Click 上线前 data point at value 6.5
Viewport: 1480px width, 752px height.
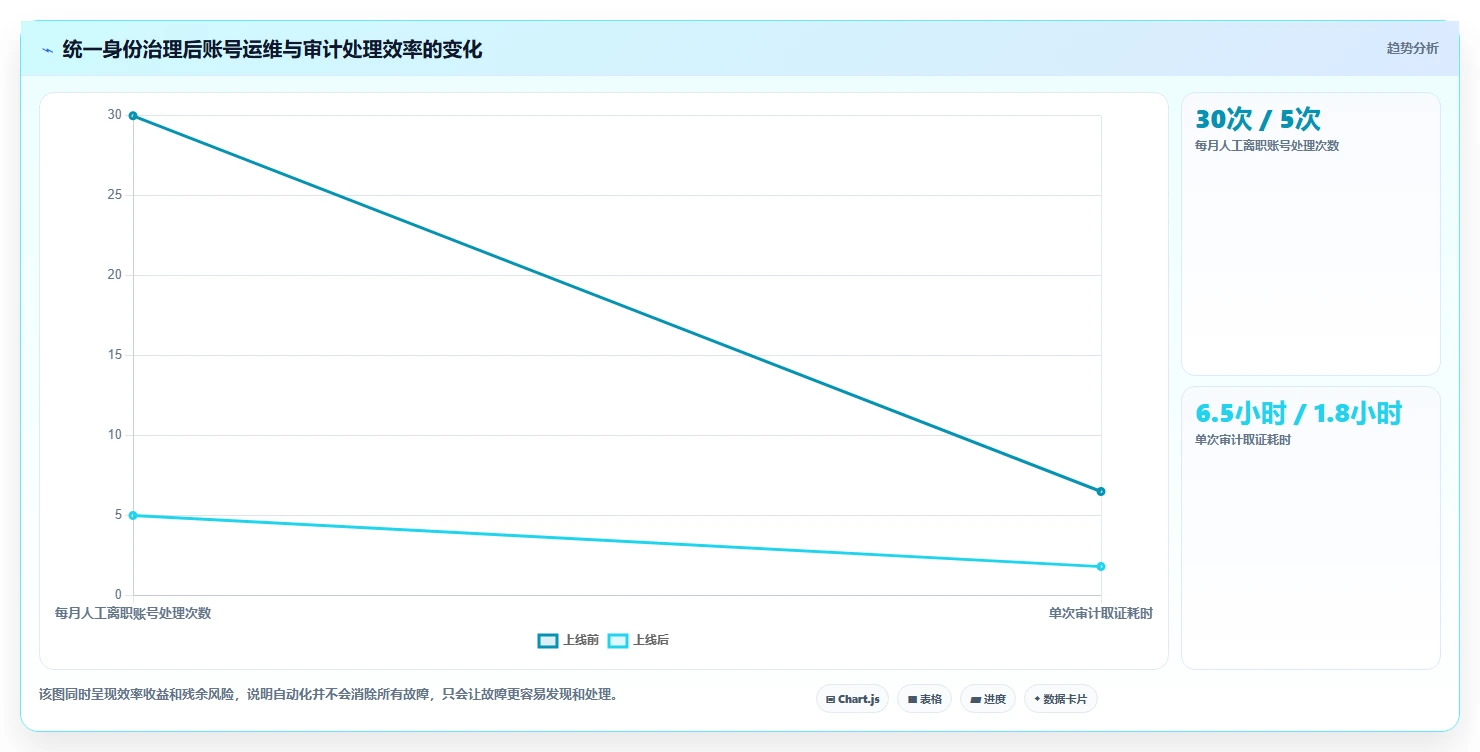1101,491
